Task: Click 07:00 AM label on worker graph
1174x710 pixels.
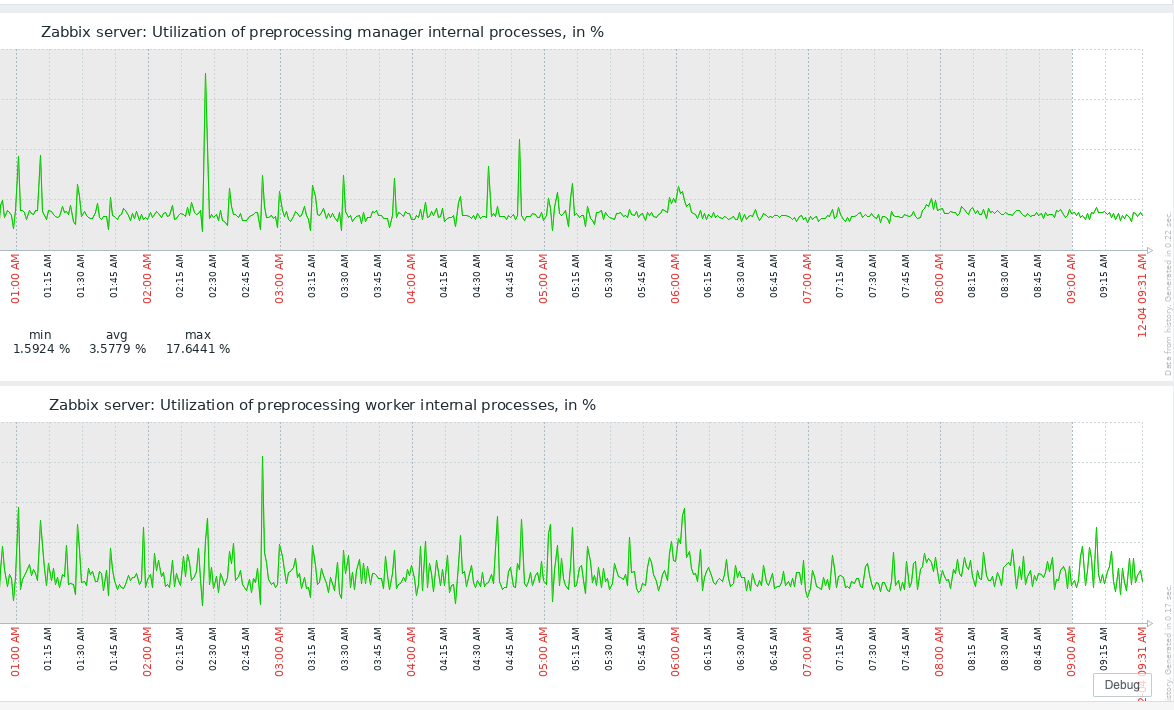Action: (807, 652)
